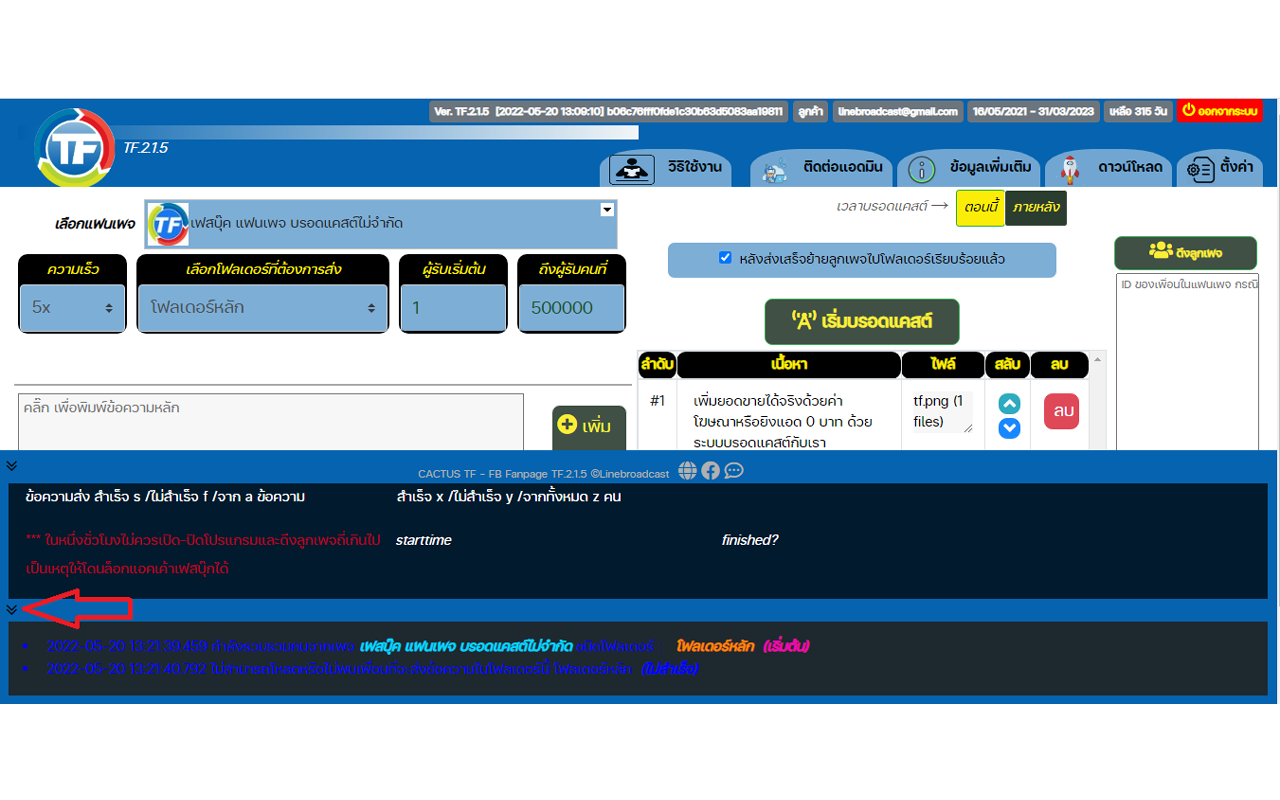
Task: Click the chat bubble icon in footer
Action: pyautogui.click(x=734, y=471)
